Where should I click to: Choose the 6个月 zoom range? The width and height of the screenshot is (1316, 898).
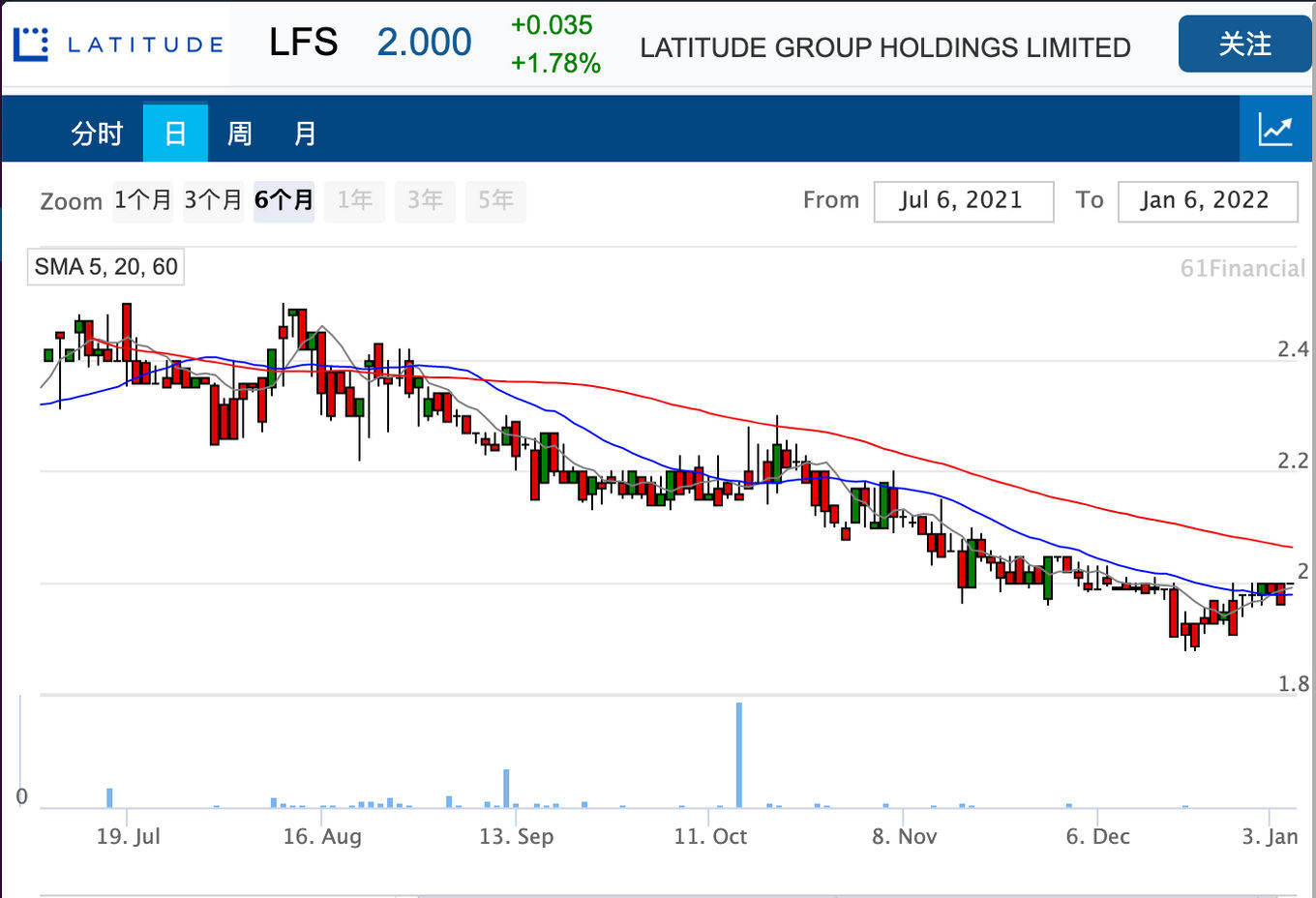[x=284, y=200]
